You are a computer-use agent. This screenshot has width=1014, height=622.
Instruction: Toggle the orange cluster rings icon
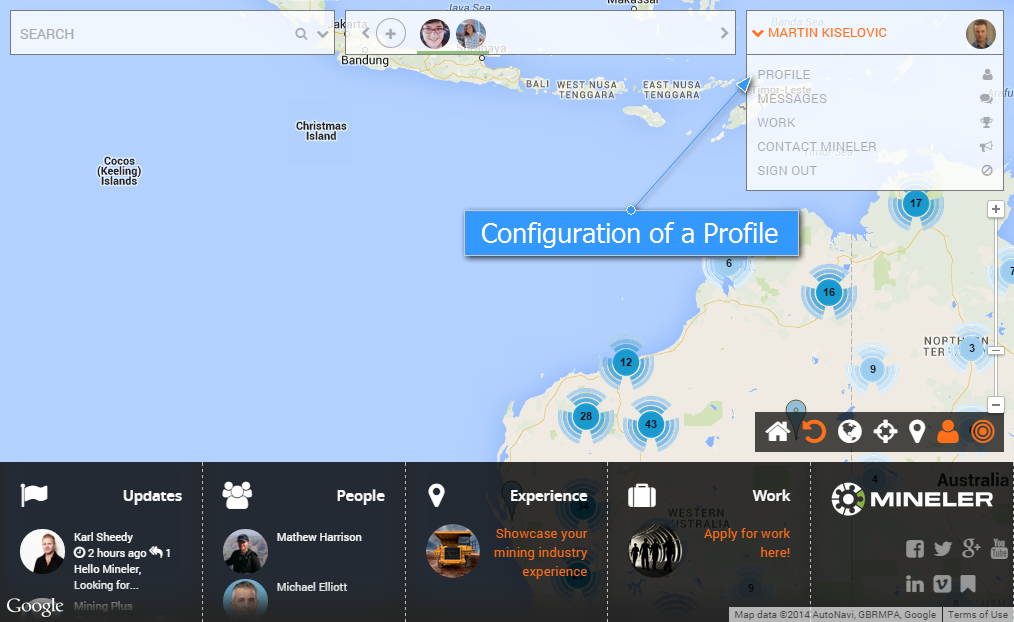(x=983, y=431)
